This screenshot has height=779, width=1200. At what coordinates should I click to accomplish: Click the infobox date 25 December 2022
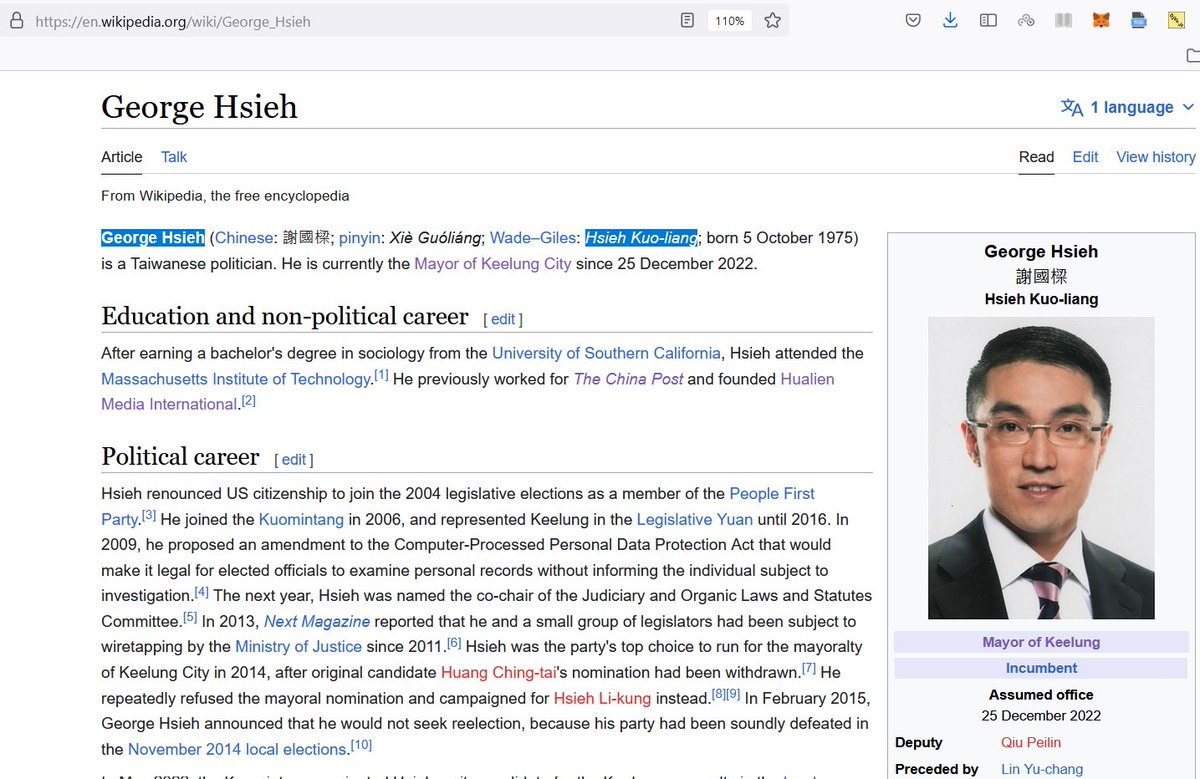(1041, 716)
